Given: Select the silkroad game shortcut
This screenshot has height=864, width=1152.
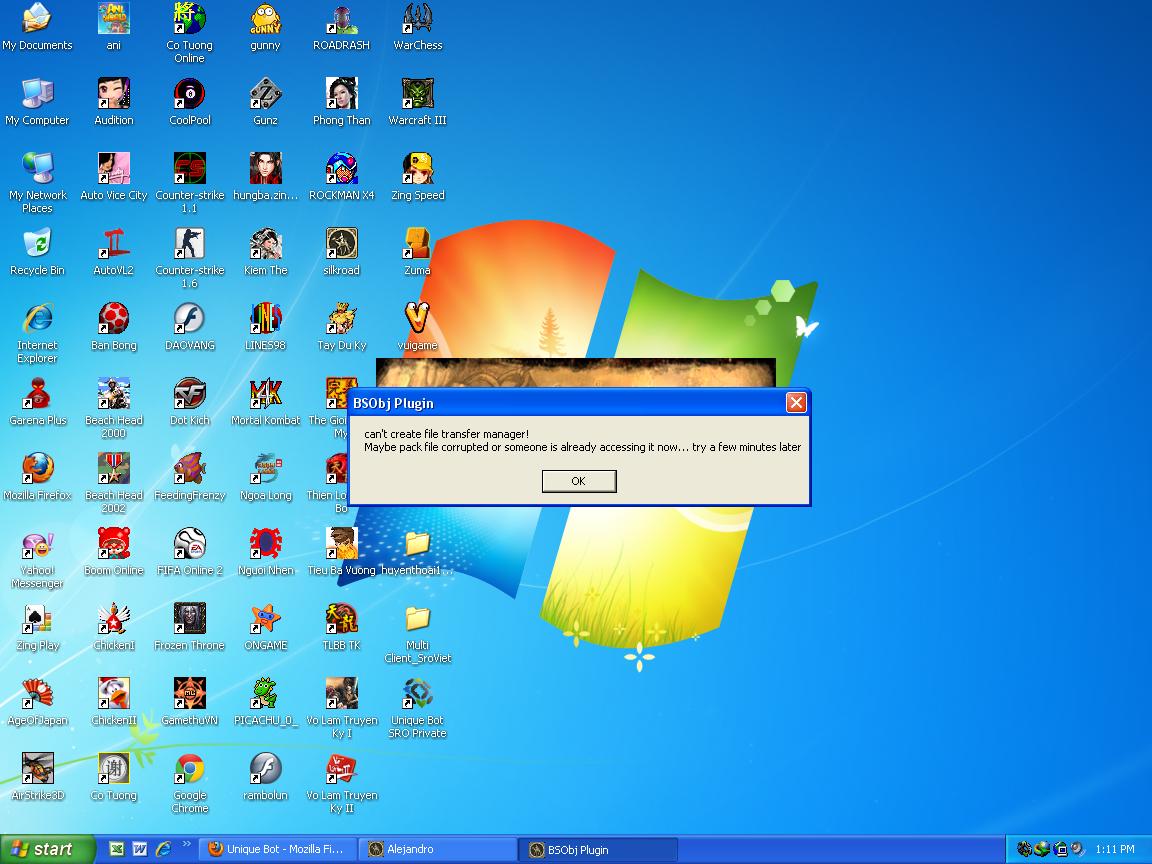Looking at the screenshot, I should click(342, 253).
